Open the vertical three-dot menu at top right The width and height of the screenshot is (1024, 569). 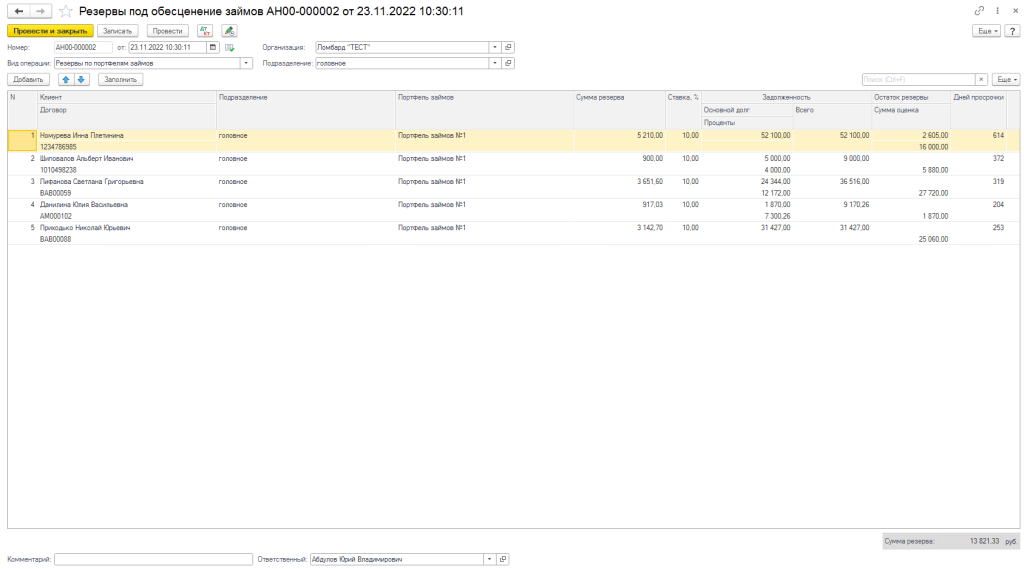coord(997,10)
